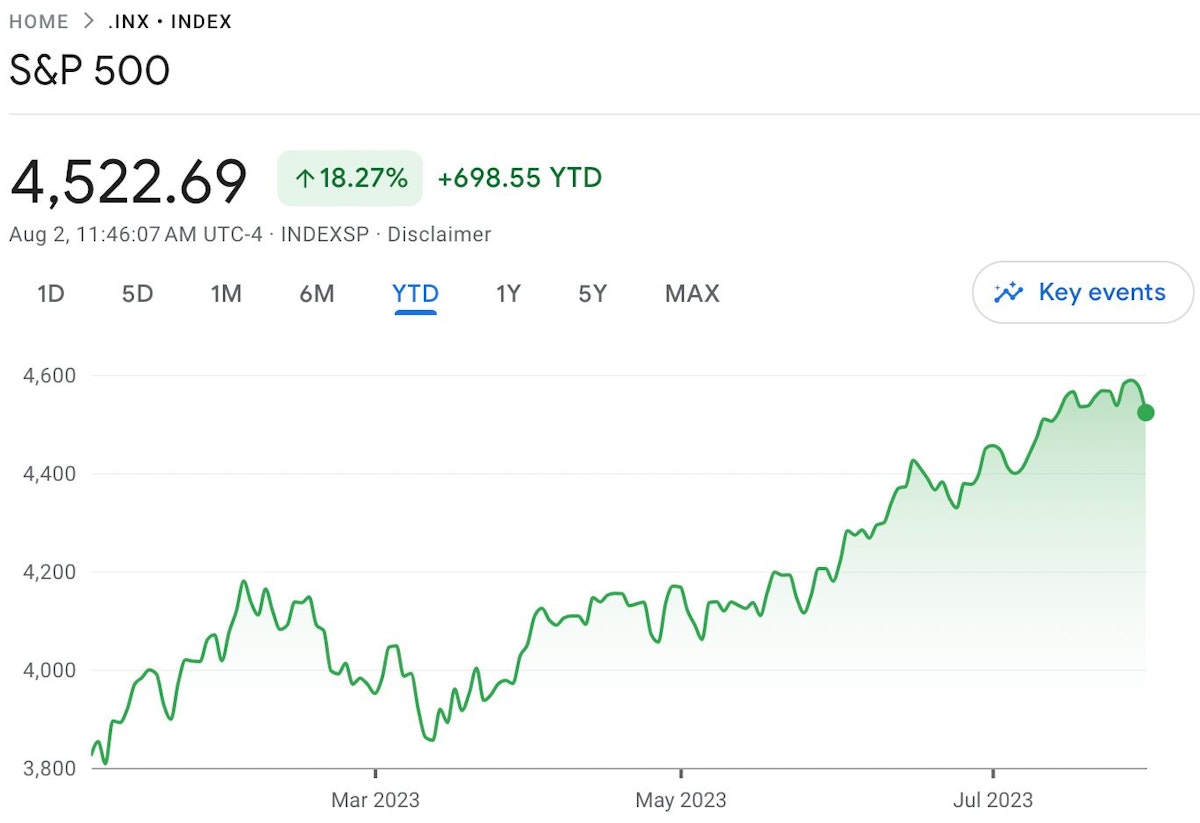Open the Key events button
Image resolution: width=1200 pixels, height=823 pixels.
tap(1082, 293)
